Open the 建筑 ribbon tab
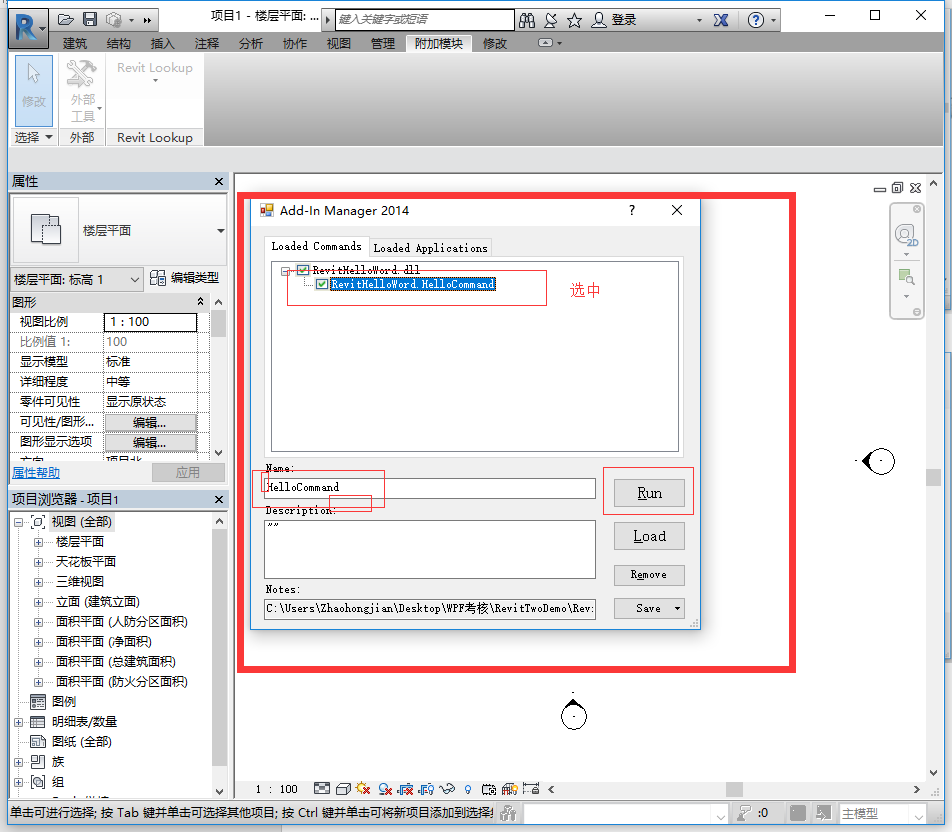 pyautogui.click(x=75, y=43)
